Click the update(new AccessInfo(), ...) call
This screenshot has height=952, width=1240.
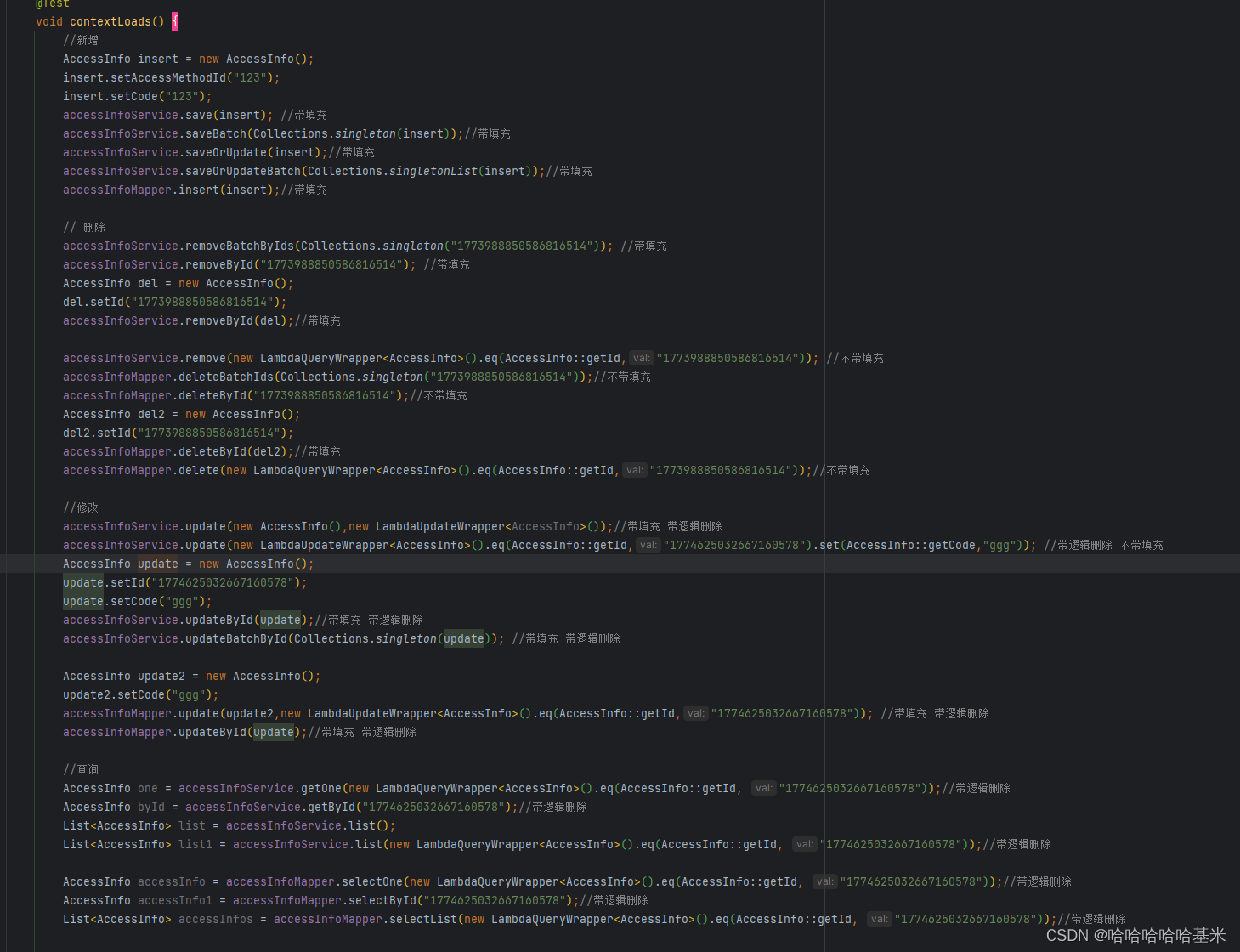(x=338, y=526)
